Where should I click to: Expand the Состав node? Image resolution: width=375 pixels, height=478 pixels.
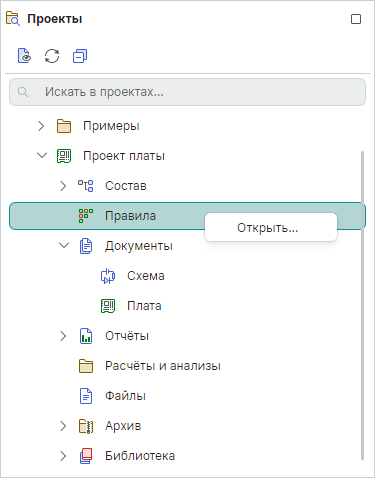click(x=63, y=186)
